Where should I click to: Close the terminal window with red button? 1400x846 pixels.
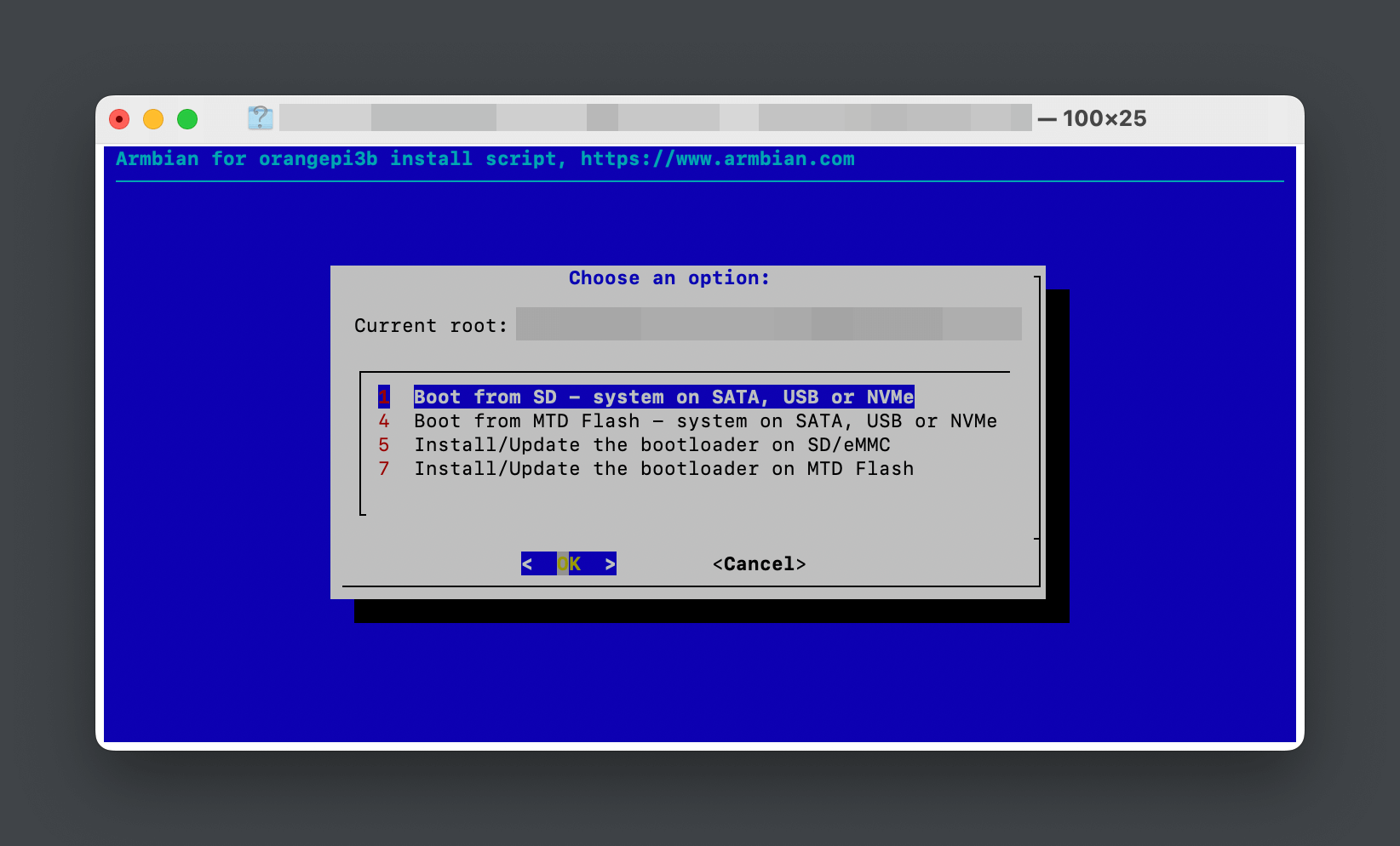pyautogui.click(x=120, y=119)
